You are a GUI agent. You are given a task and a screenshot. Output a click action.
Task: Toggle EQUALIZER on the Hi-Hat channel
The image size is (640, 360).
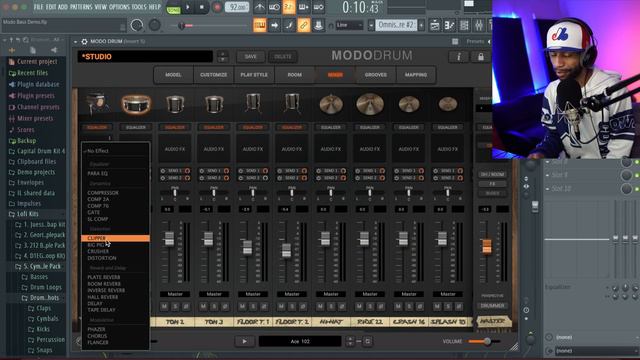(331, 127)
